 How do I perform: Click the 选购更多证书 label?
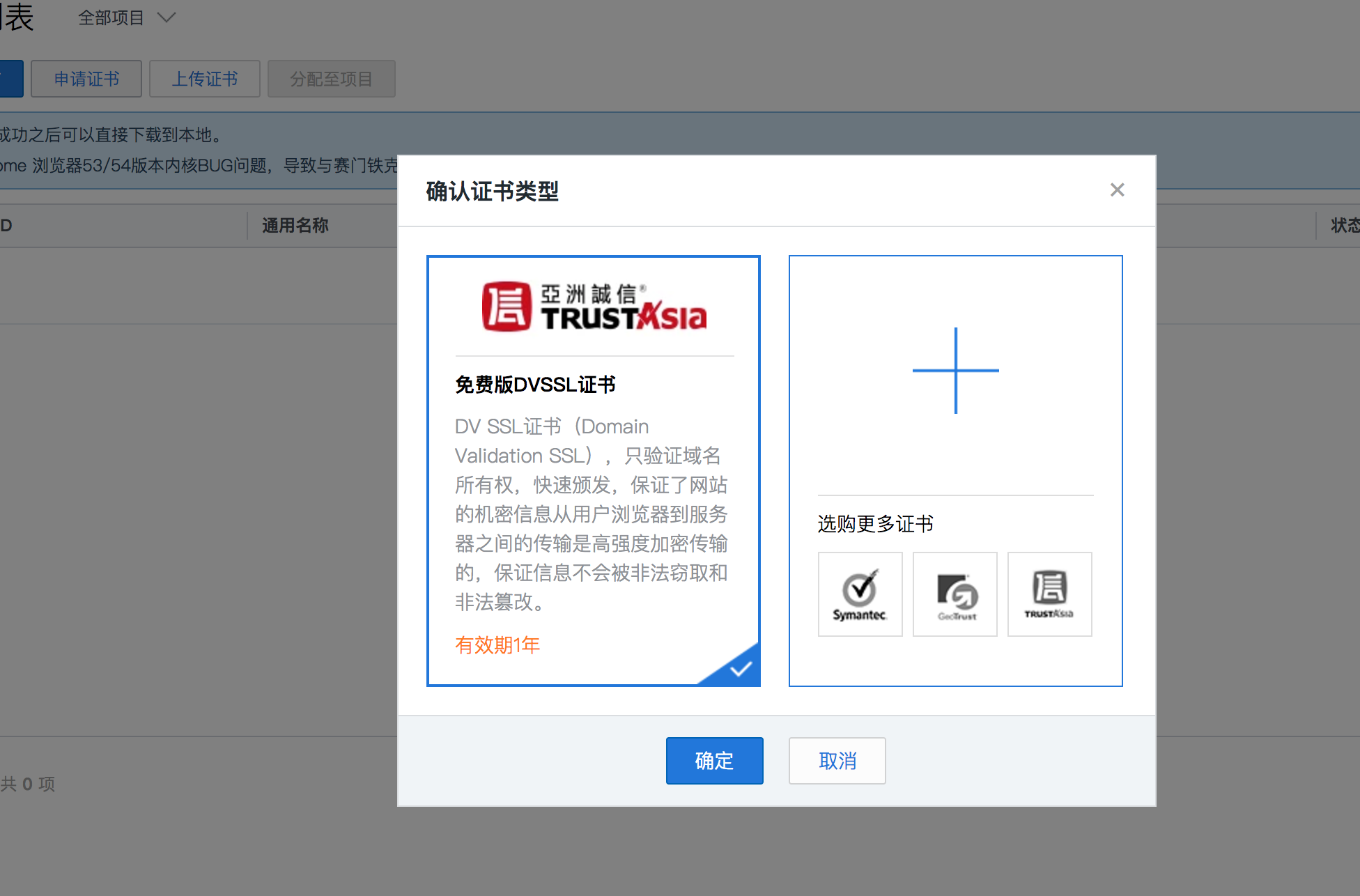875,523
